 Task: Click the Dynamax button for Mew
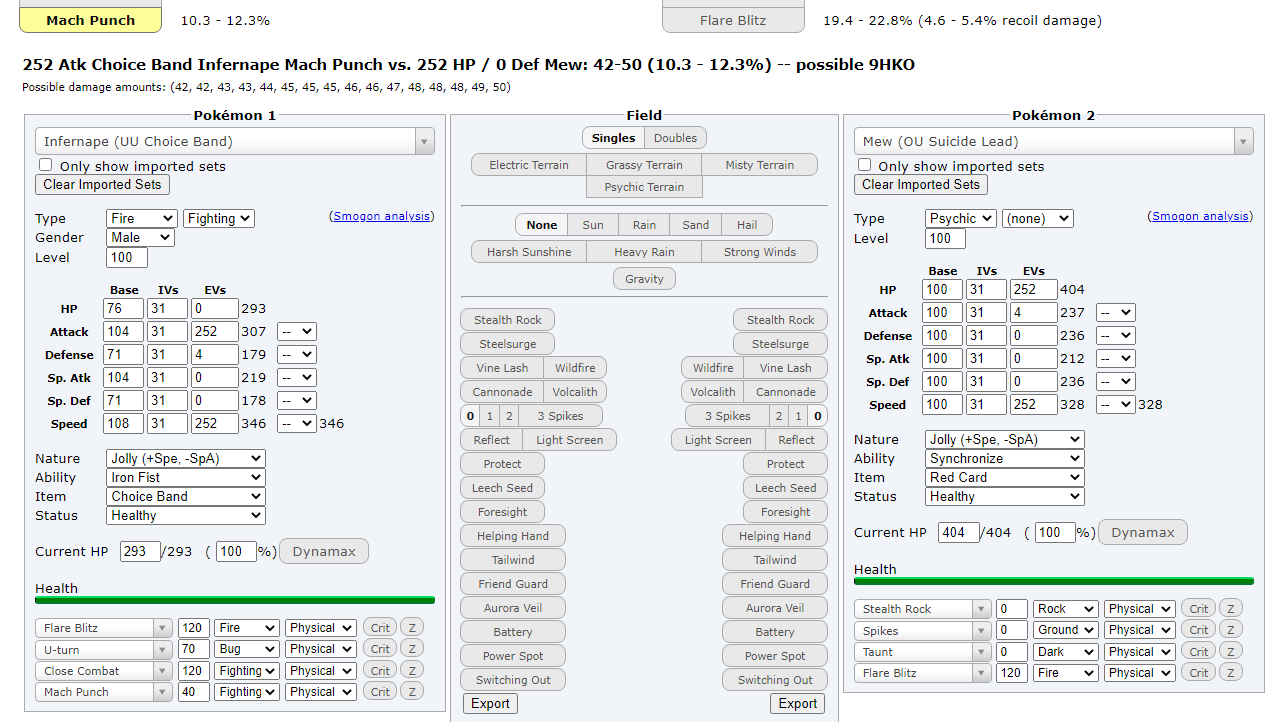1142,532
